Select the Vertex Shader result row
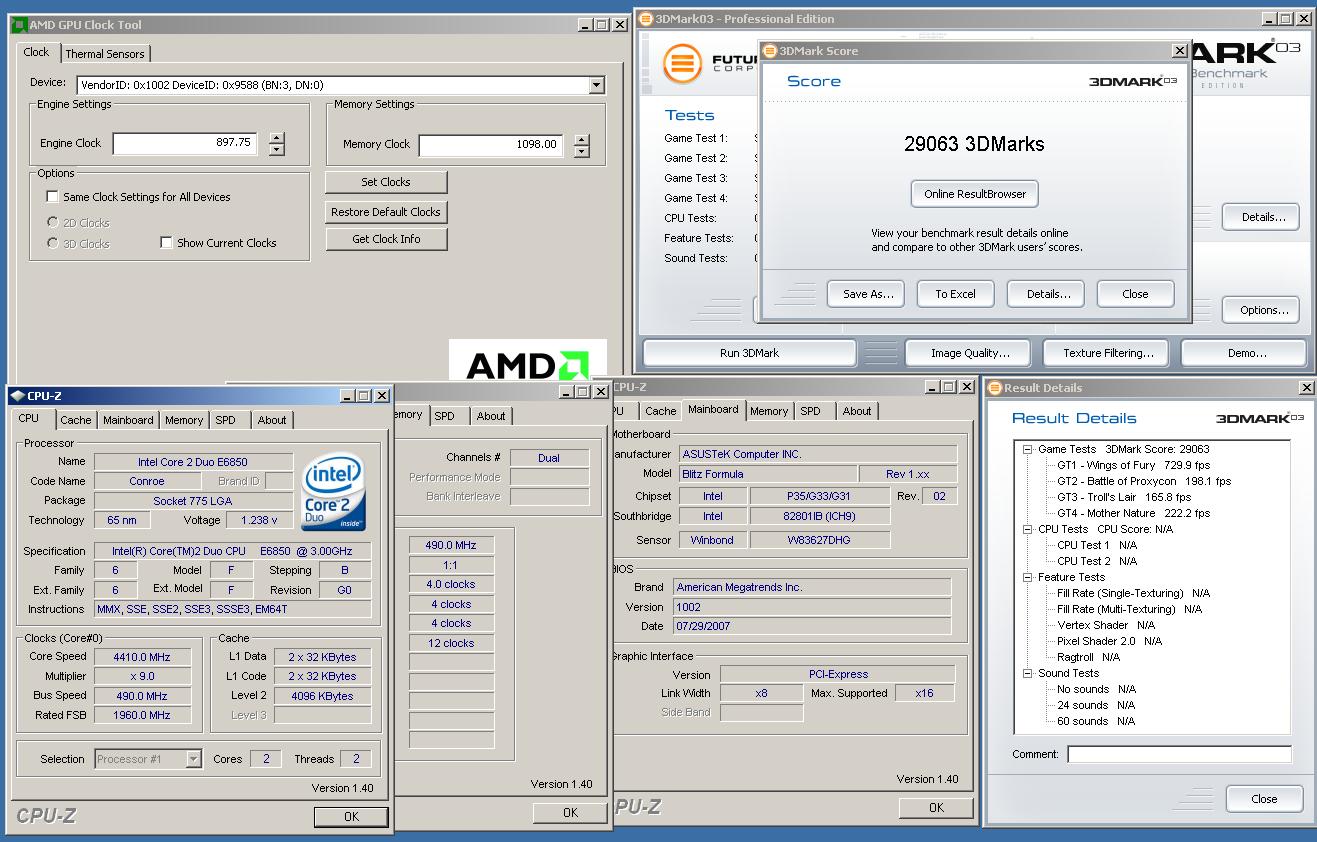The height and width of the screenshot is (842, 1317). 1106,625
